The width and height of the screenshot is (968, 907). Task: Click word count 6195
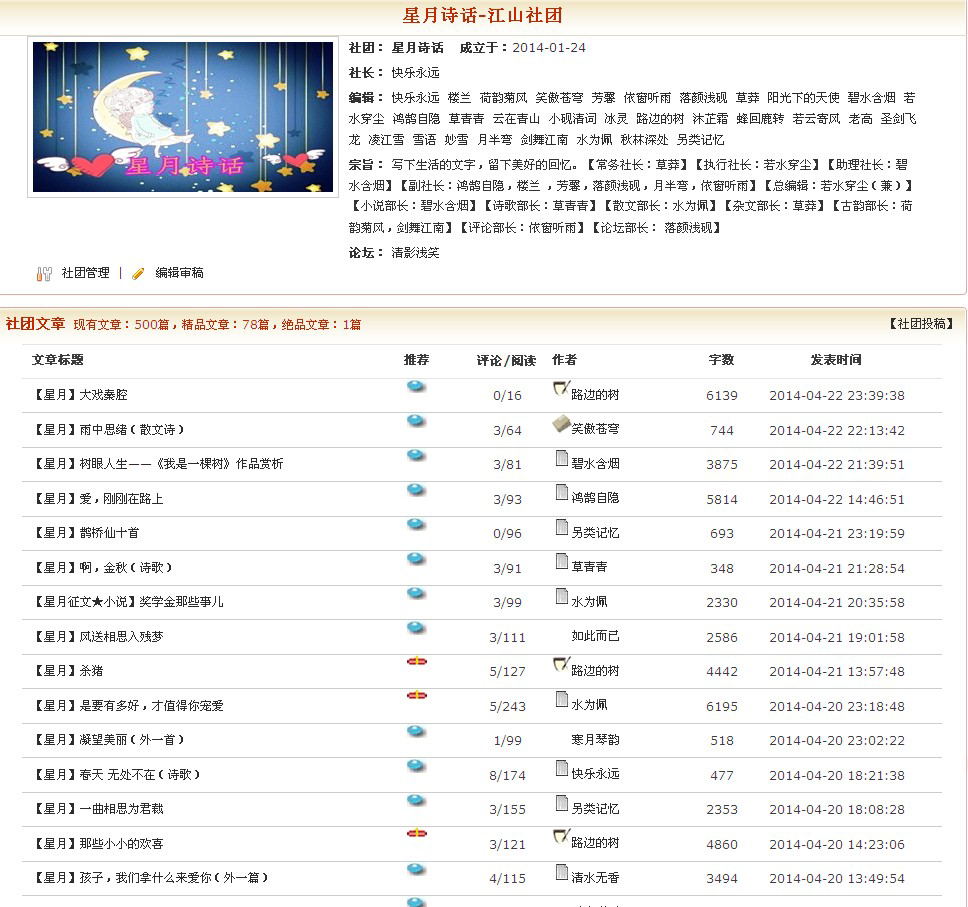pyautogui.click(x=722, y=706)
